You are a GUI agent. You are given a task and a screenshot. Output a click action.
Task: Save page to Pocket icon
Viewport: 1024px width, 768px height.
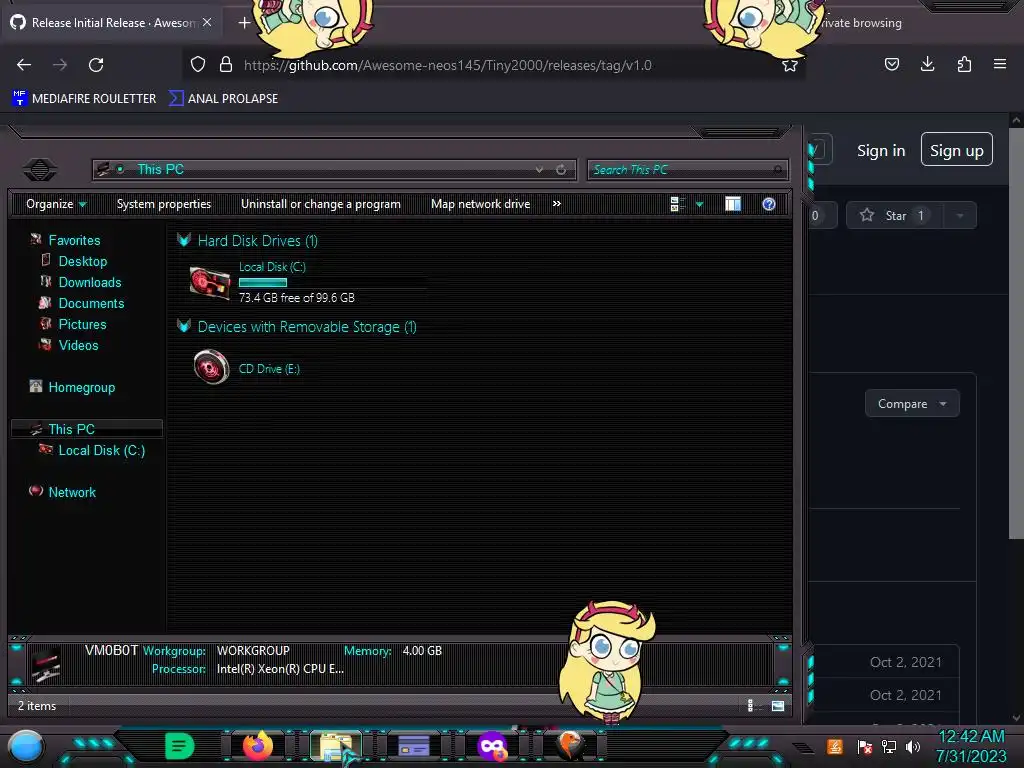tap(891, 64)
